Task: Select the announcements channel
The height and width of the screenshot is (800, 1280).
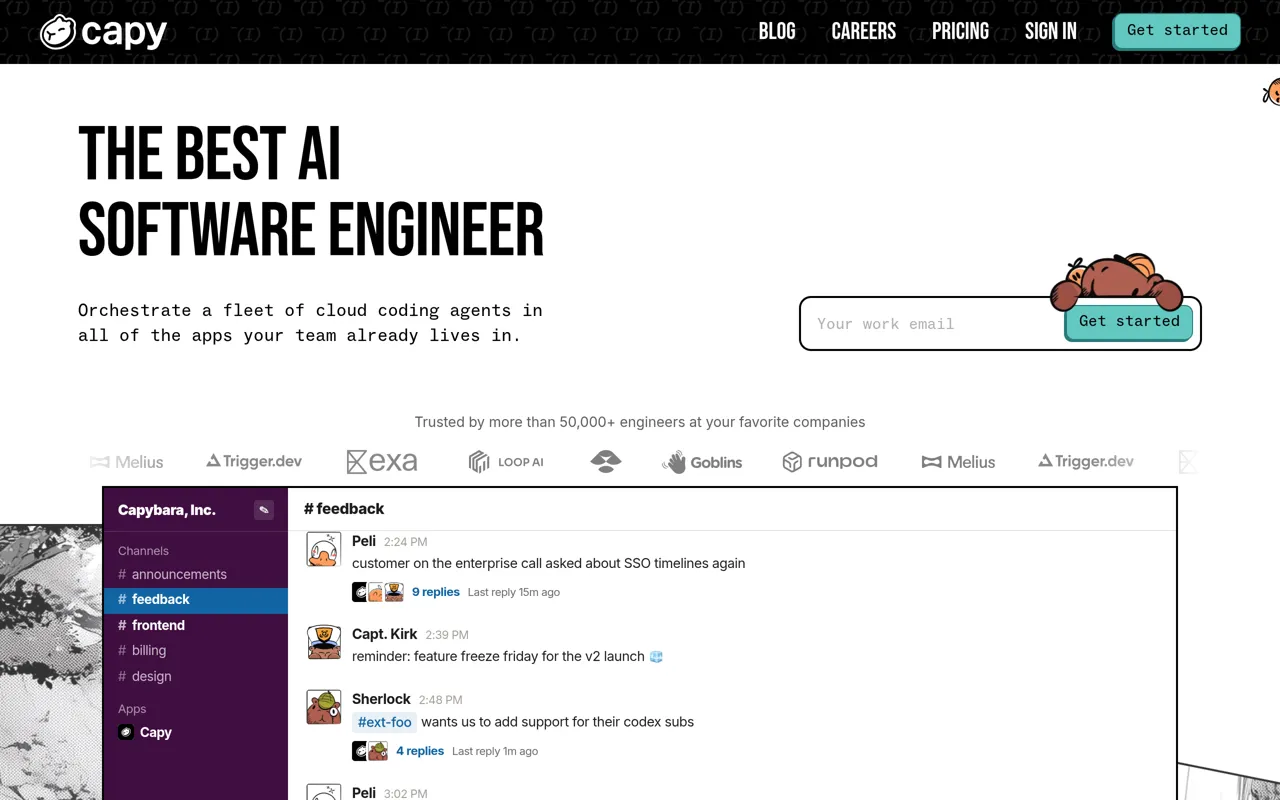Action: click(x=196, y=574)
